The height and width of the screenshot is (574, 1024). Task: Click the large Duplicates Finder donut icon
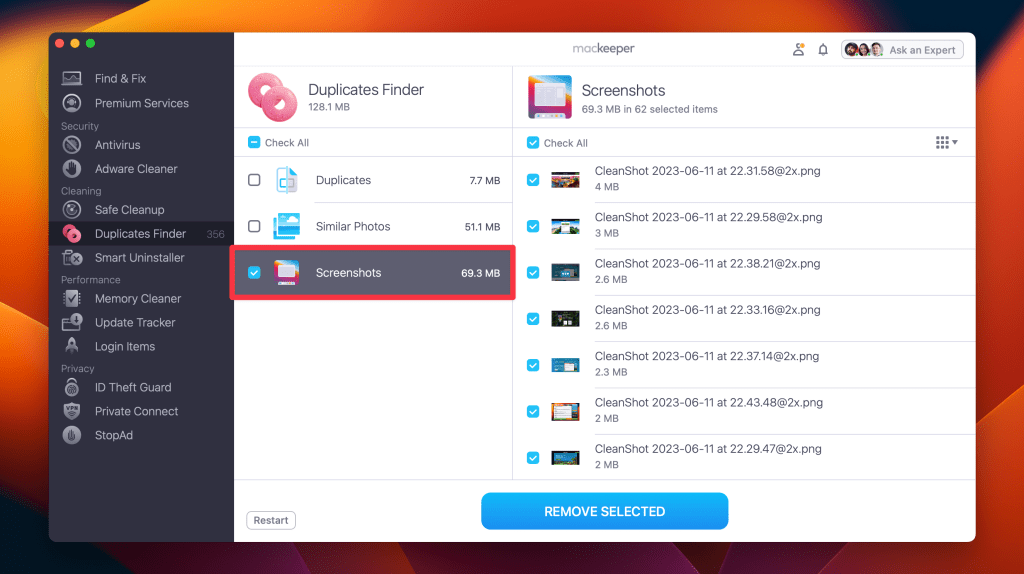coord(272,97)
